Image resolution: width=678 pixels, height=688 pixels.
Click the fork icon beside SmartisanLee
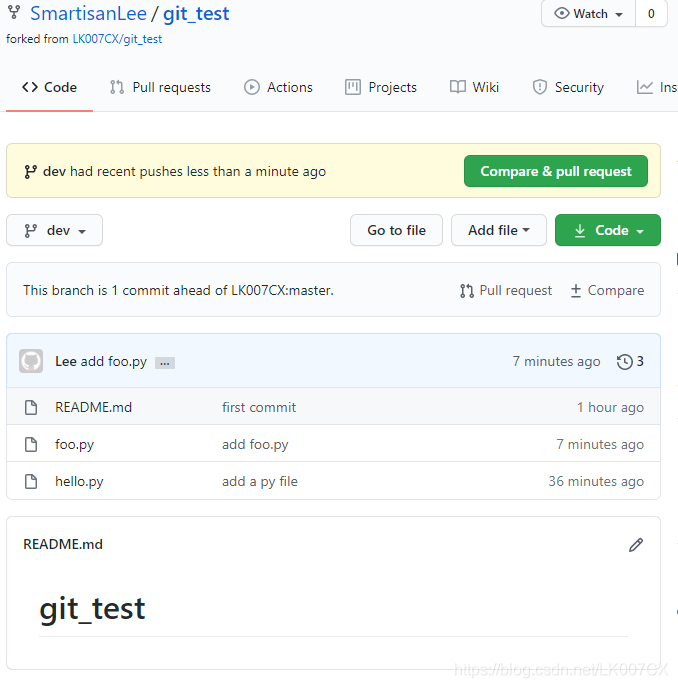[x=14, y=13]
